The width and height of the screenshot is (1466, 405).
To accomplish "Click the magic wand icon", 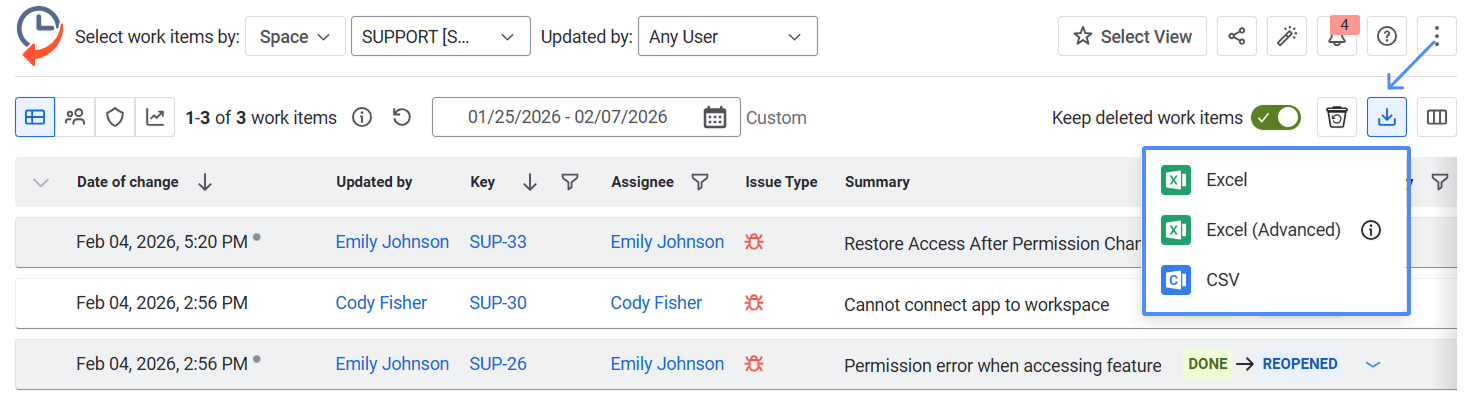I will [1287, 37].
